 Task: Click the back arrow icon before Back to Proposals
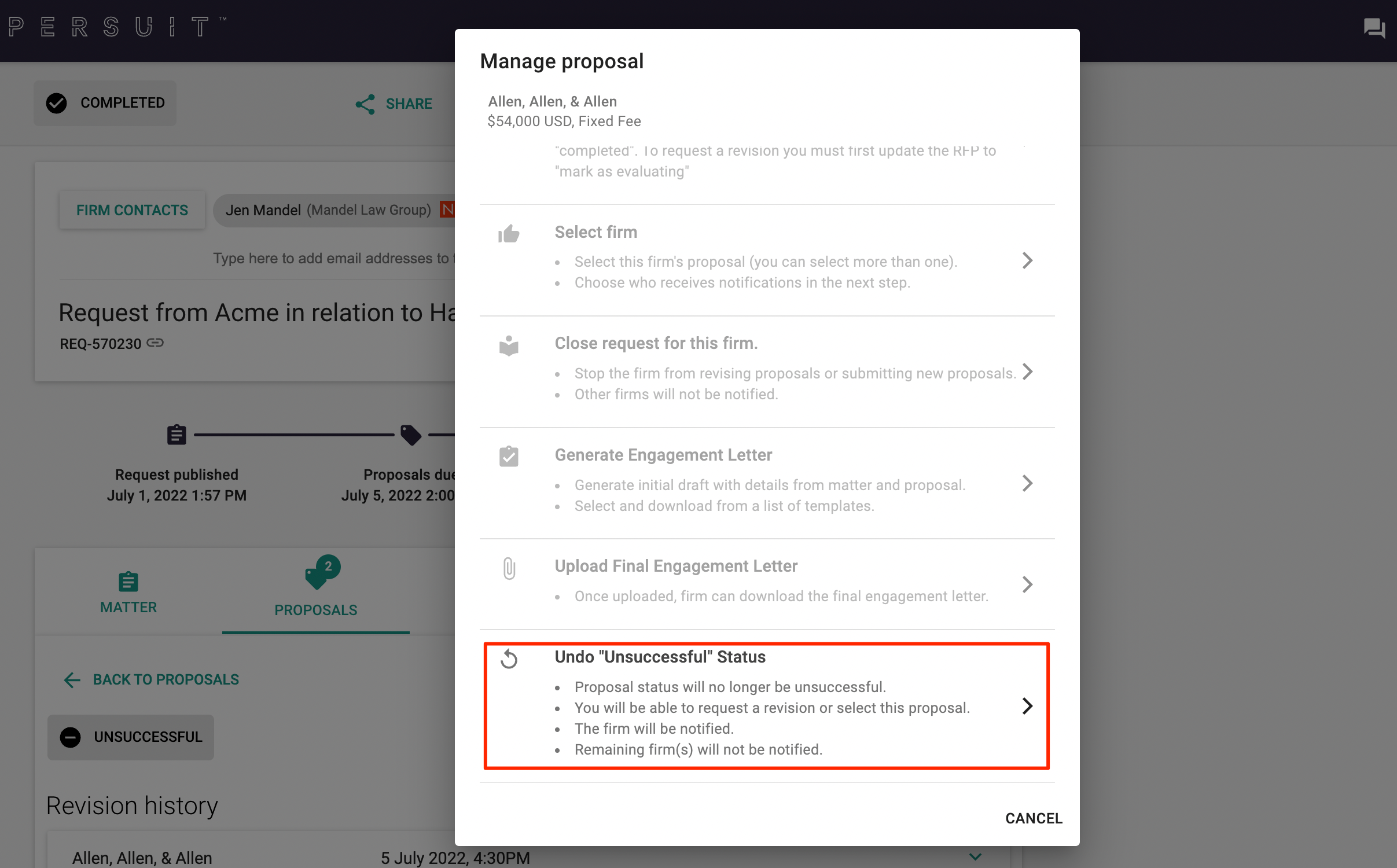(72, 680)
